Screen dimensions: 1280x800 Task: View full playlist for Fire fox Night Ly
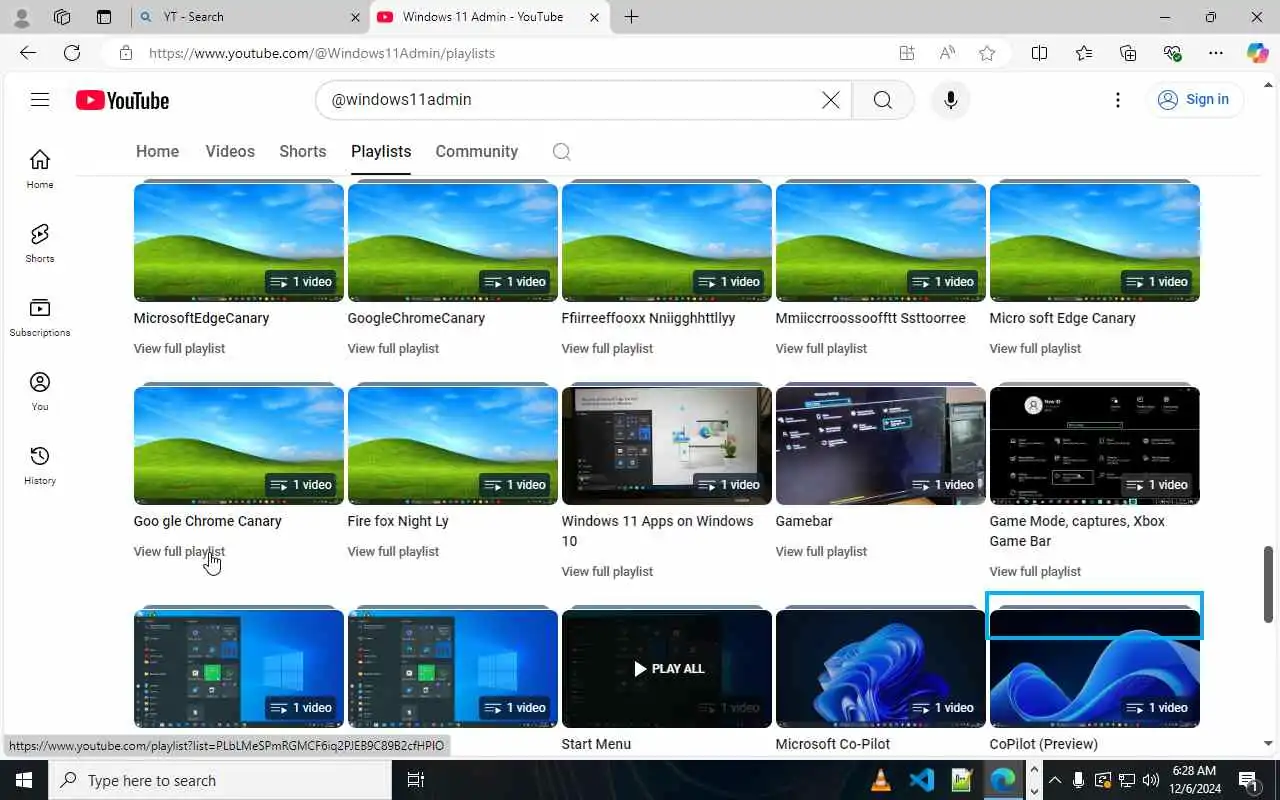click(x=393, y=551)
